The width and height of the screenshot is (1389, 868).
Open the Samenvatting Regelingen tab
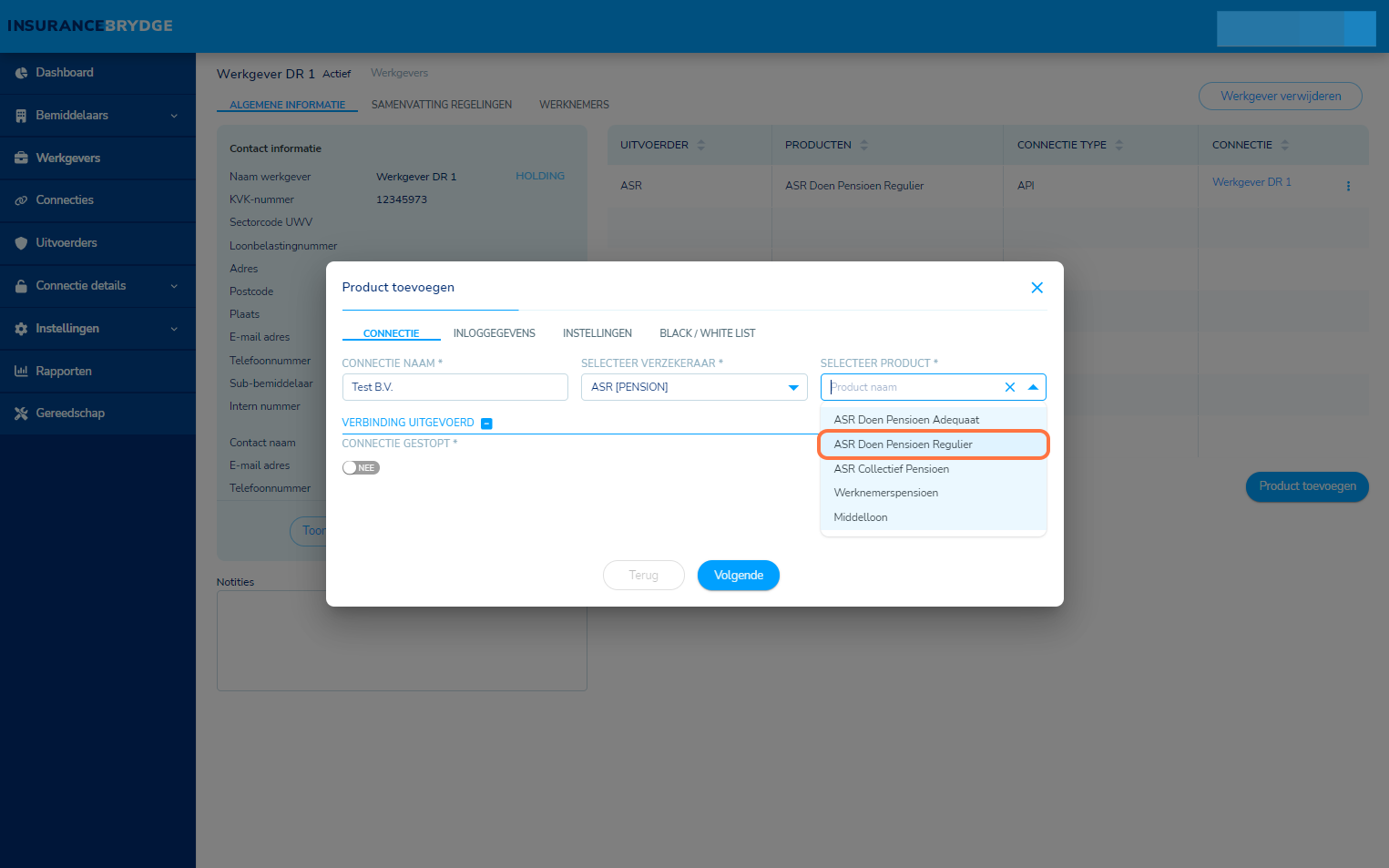point(442,105)
